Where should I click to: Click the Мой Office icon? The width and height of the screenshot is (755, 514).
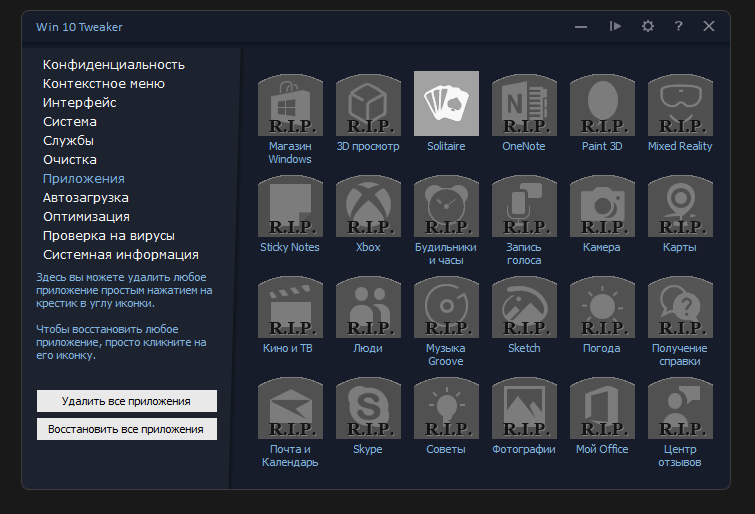[x=602, y=408]
